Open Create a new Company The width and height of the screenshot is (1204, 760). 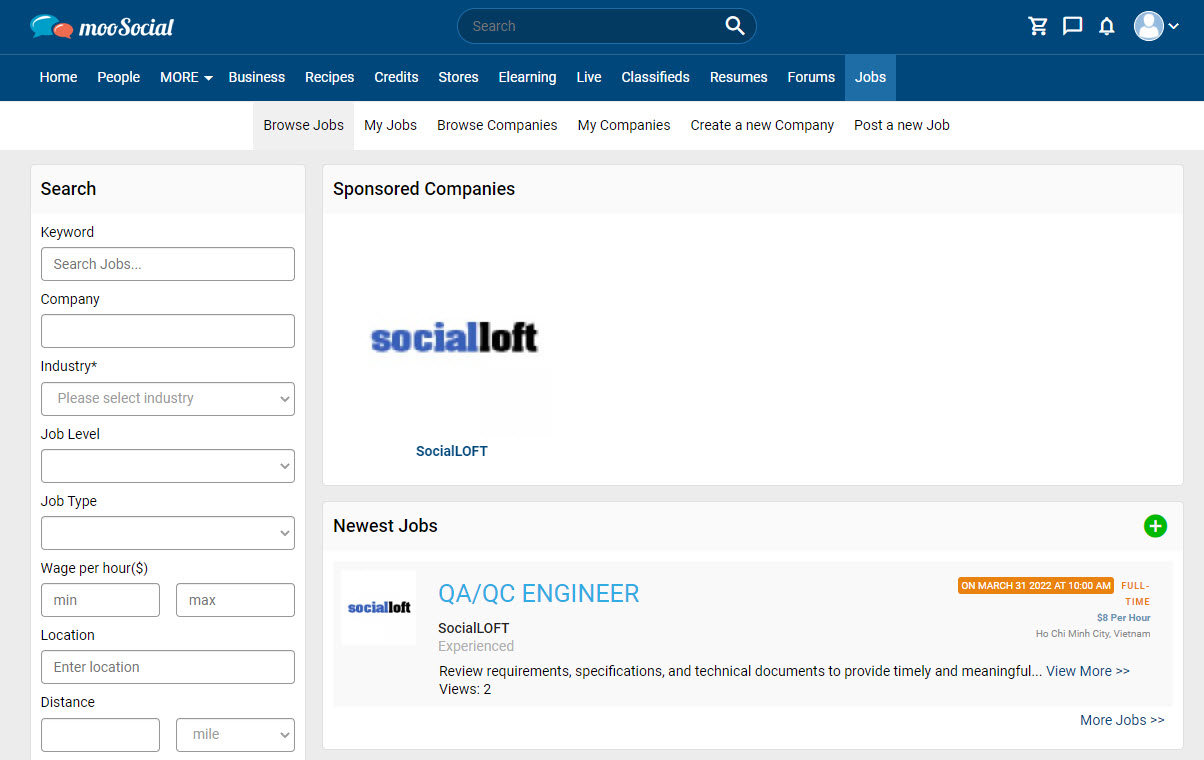pyautogui.click(x=762, y=125)
